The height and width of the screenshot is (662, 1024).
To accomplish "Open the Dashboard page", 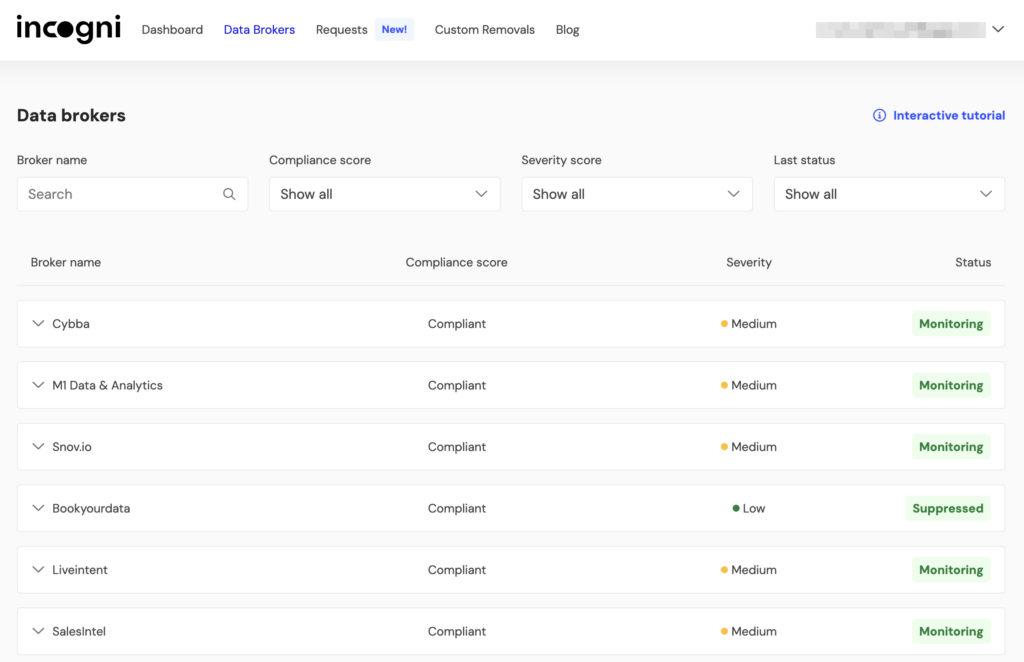I will 172,29.
